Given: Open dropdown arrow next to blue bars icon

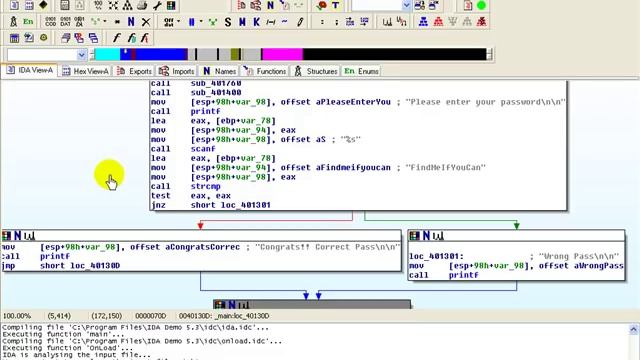Looking at the screenshot, I should tap(201, 22).
